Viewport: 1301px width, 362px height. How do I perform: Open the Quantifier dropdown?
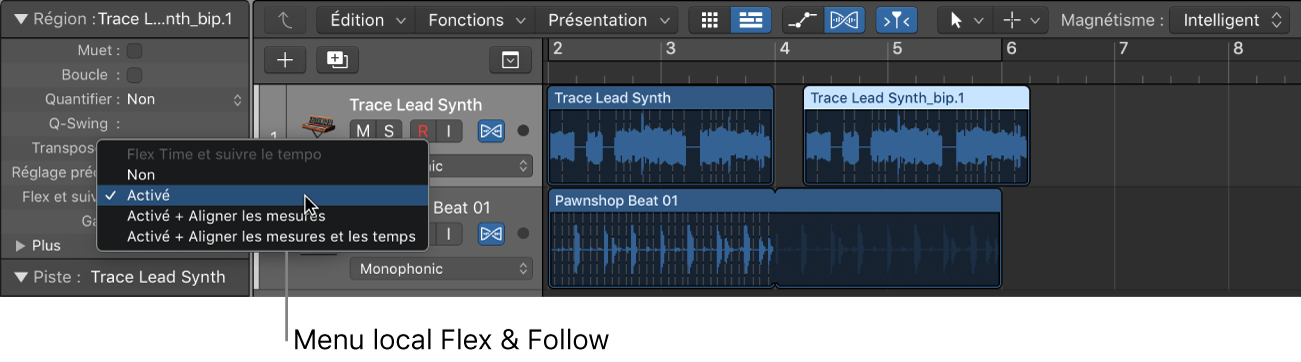point(184,99)
